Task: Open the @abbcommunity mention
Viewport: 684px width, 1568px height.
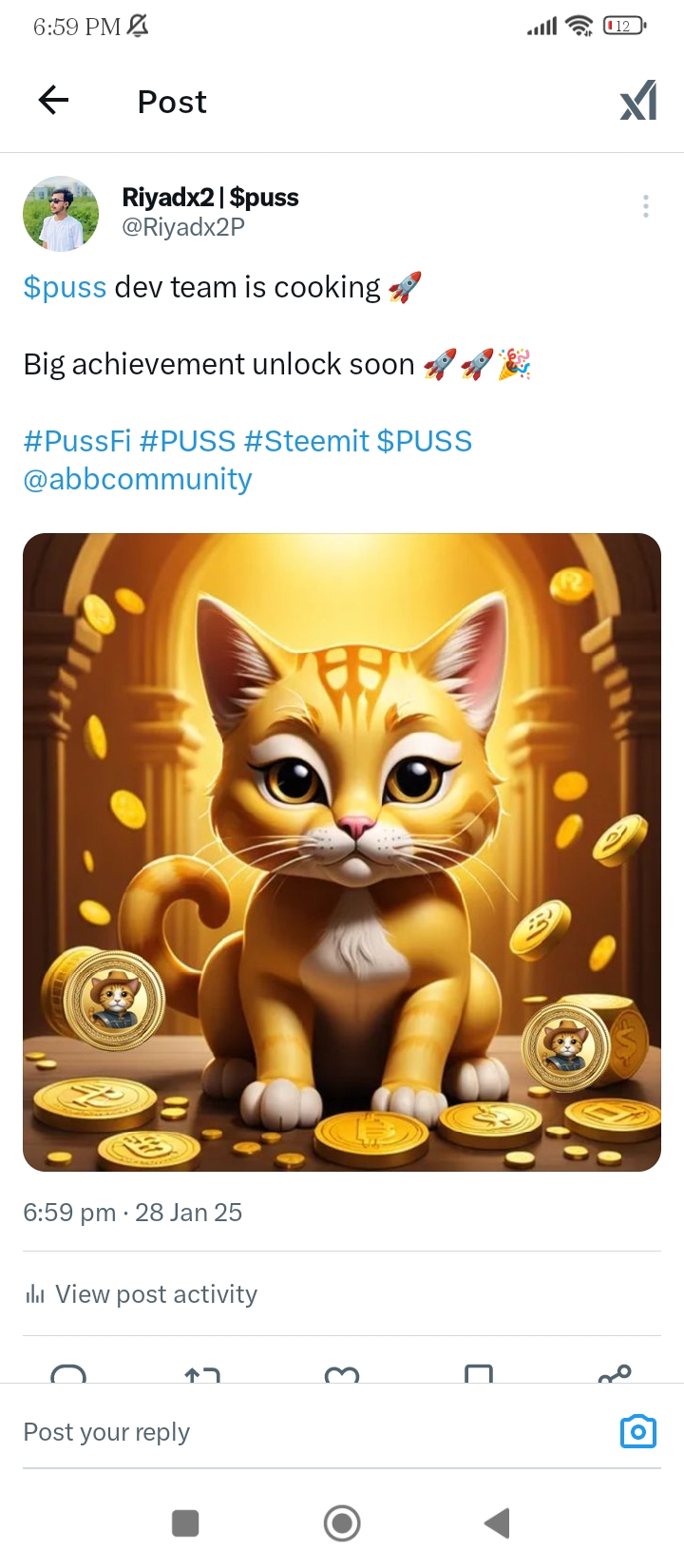Action: click(138, 479)
